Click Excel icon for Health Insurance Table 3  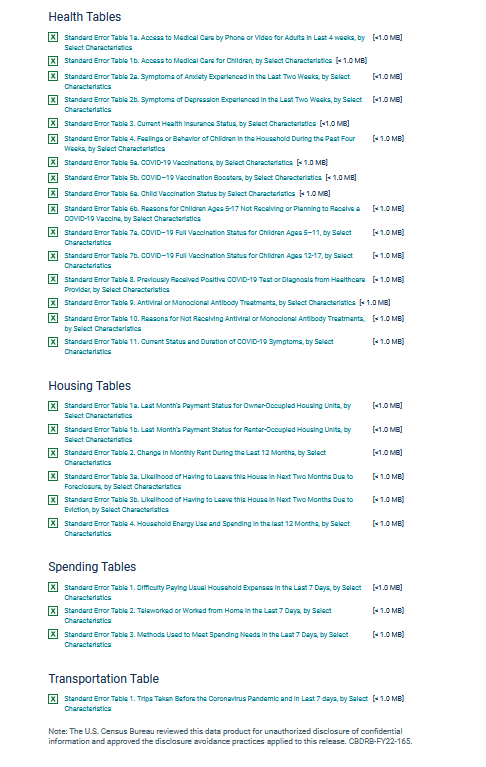pos(53,123)
